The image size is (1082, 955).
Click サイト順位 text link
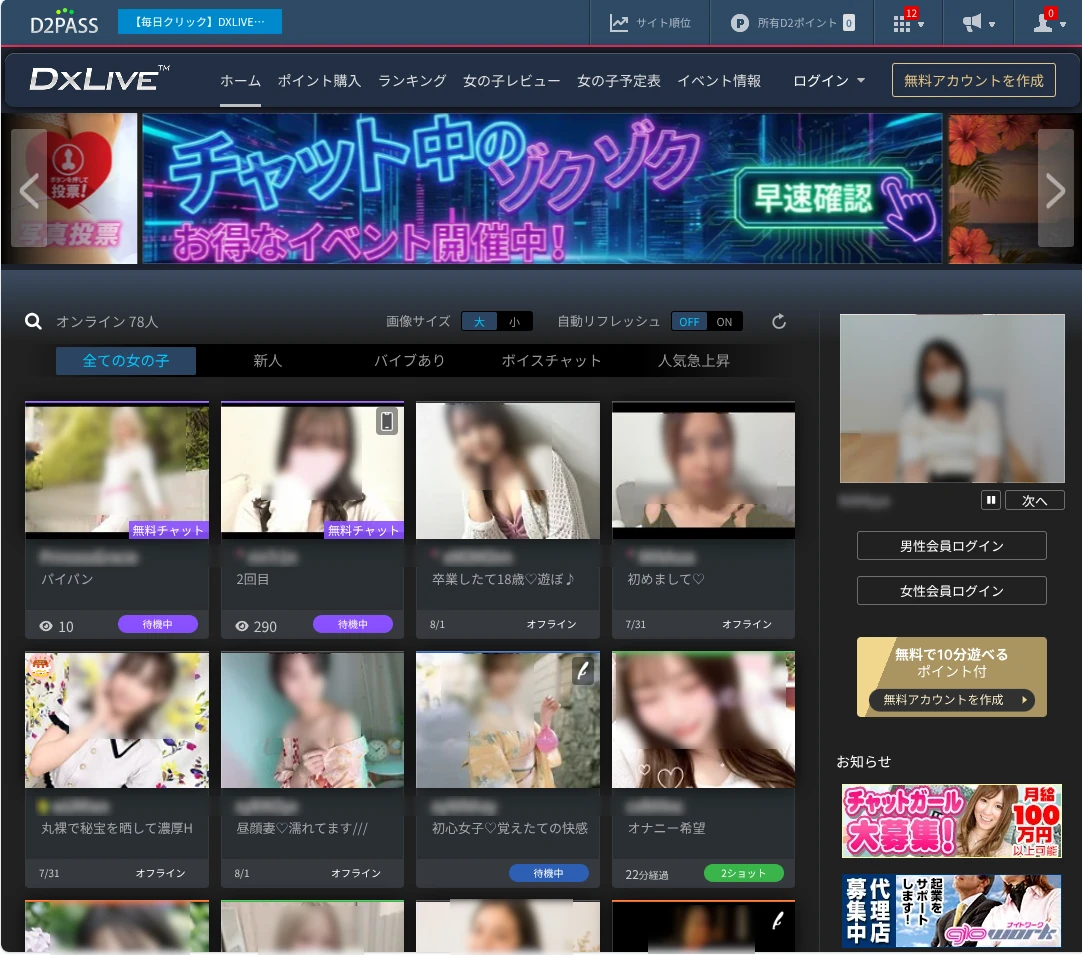[663, 23]
